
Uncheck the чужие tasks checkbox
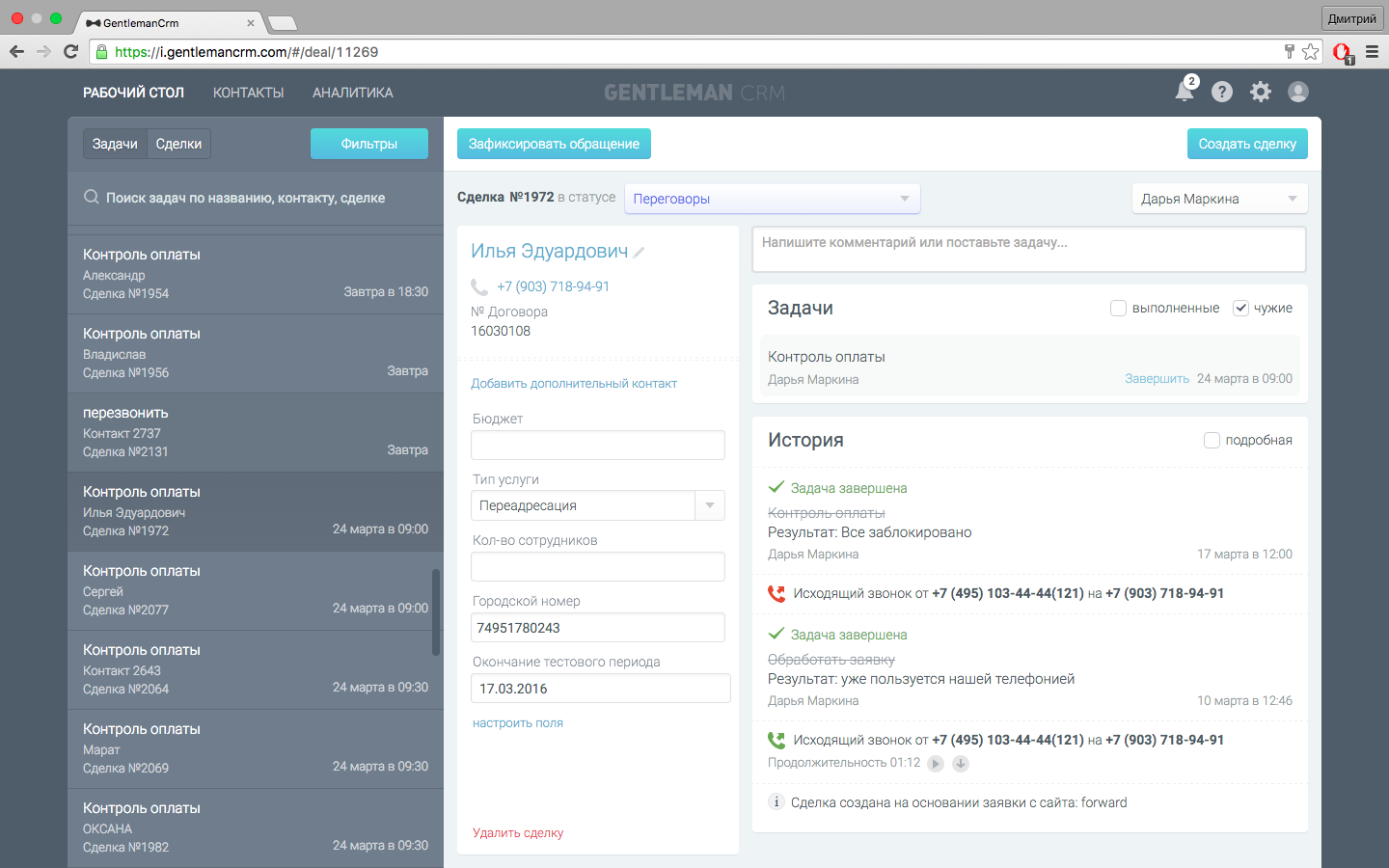[x=1241, y=309]
